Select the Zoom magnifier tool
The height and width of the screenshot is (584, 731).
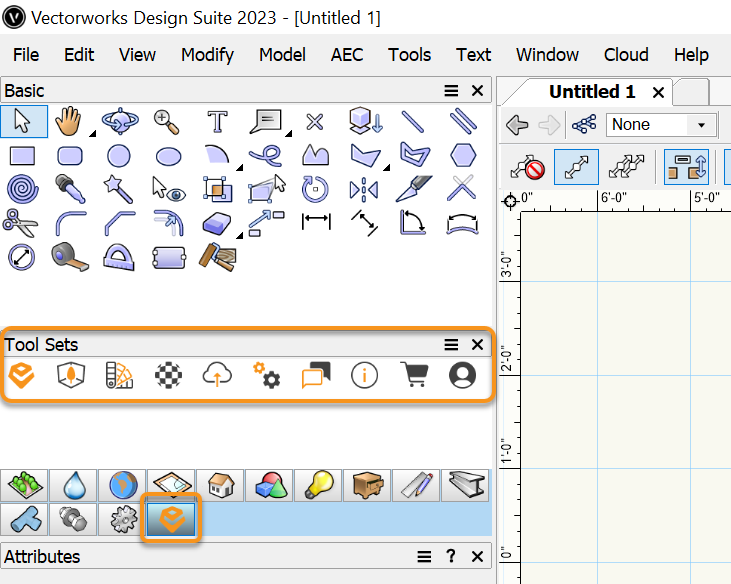point(167,122)
